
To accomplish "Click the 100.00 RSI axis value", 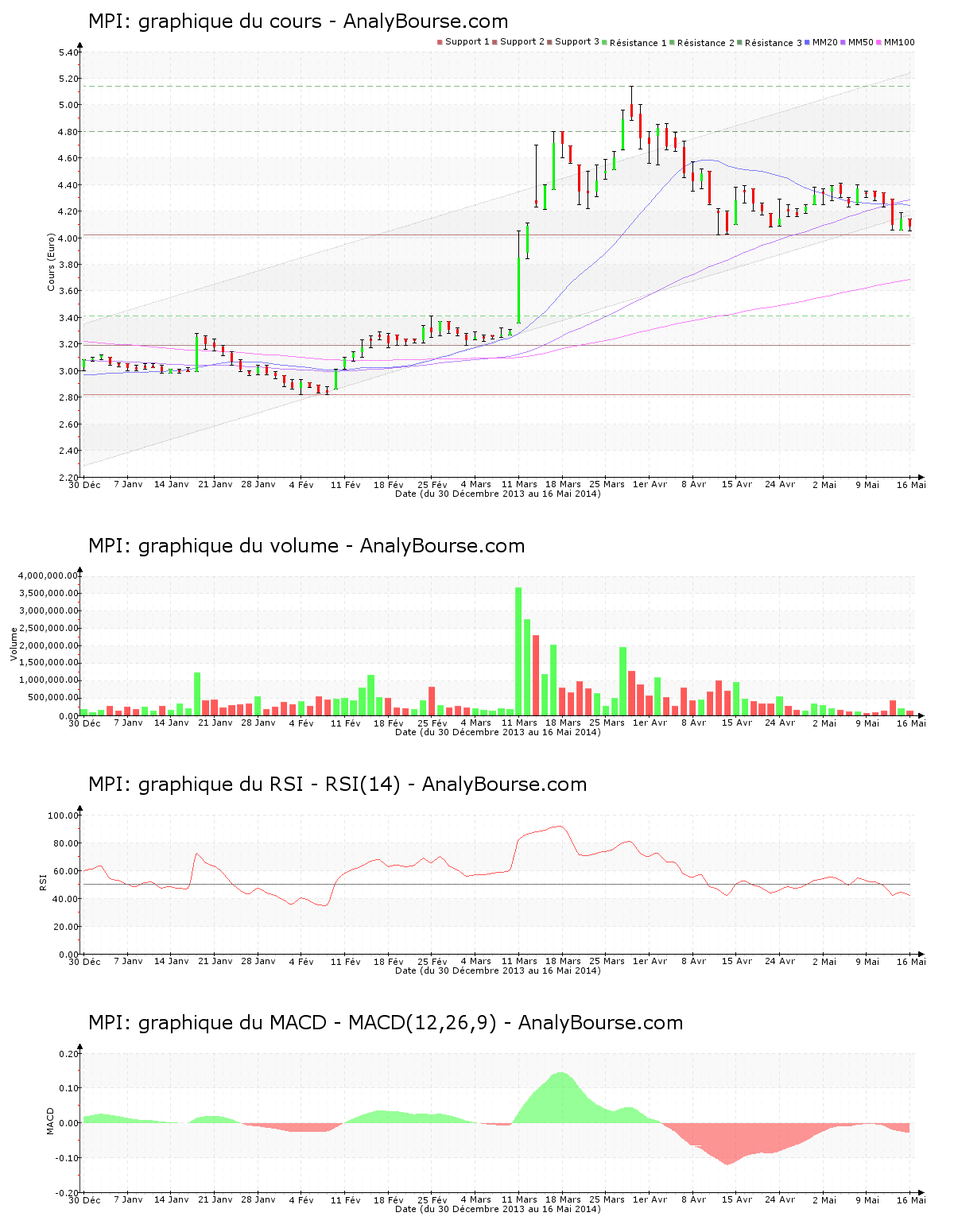I will [63, 816].
